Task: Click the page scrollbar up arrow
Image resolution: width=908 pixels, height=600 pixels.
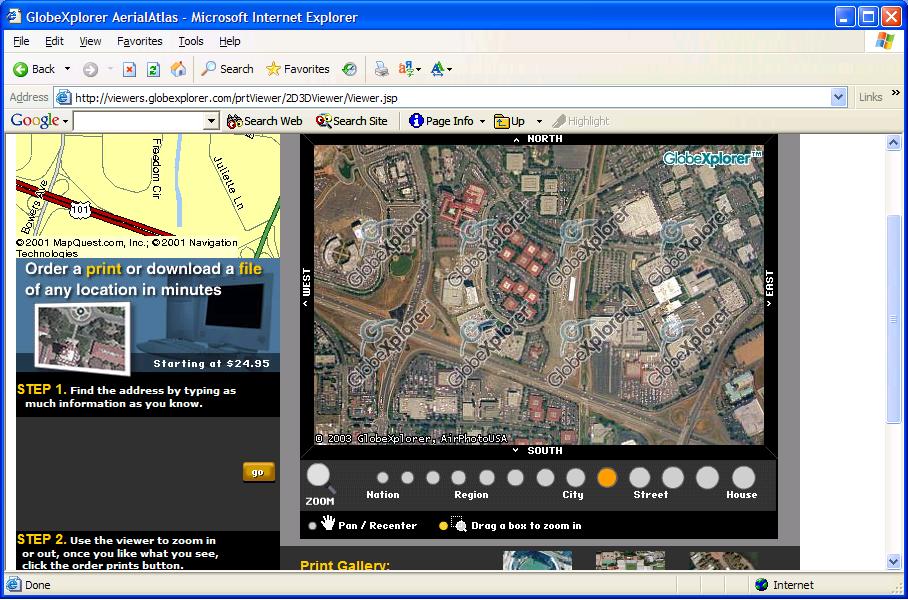Action: pos(894,142)
